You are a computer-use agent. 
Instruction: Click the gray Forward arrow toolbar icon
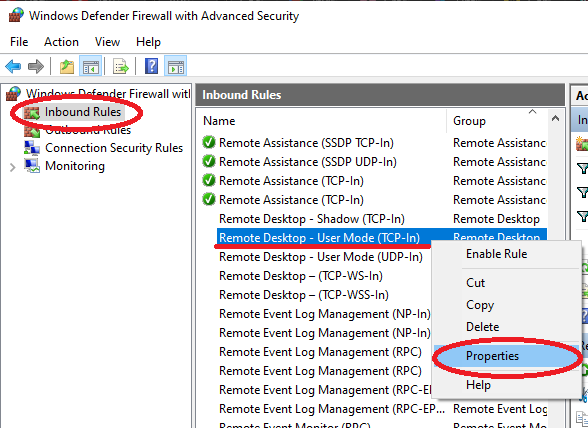click(36, 67)
